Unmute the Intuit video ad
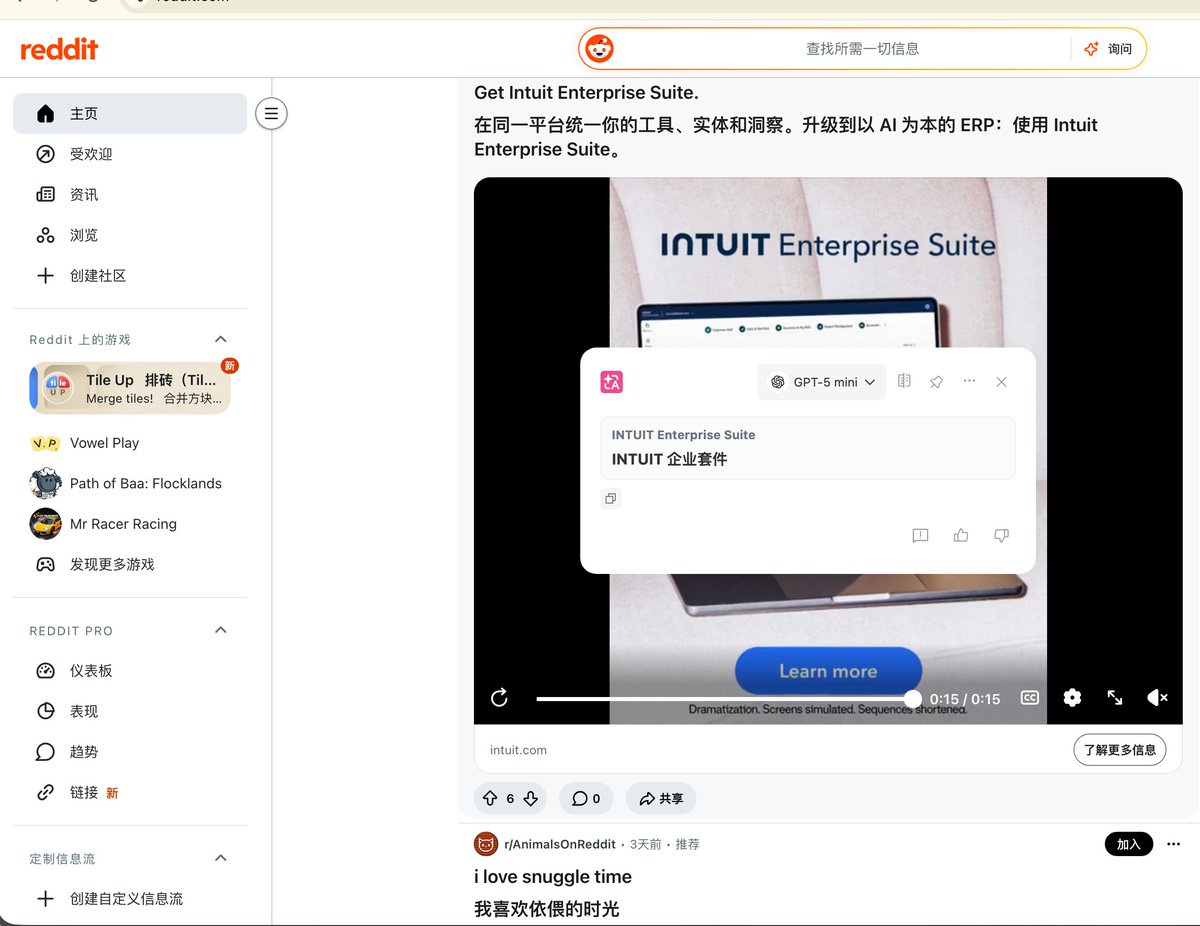The image size is (1200, 926). tap(1157, 698)
